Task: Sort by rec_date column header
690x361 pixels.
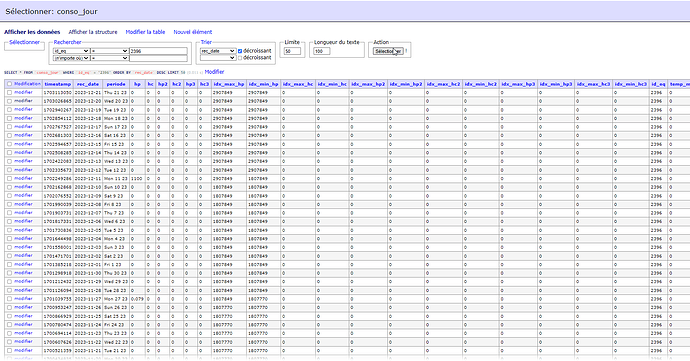Action: [88, 84]
